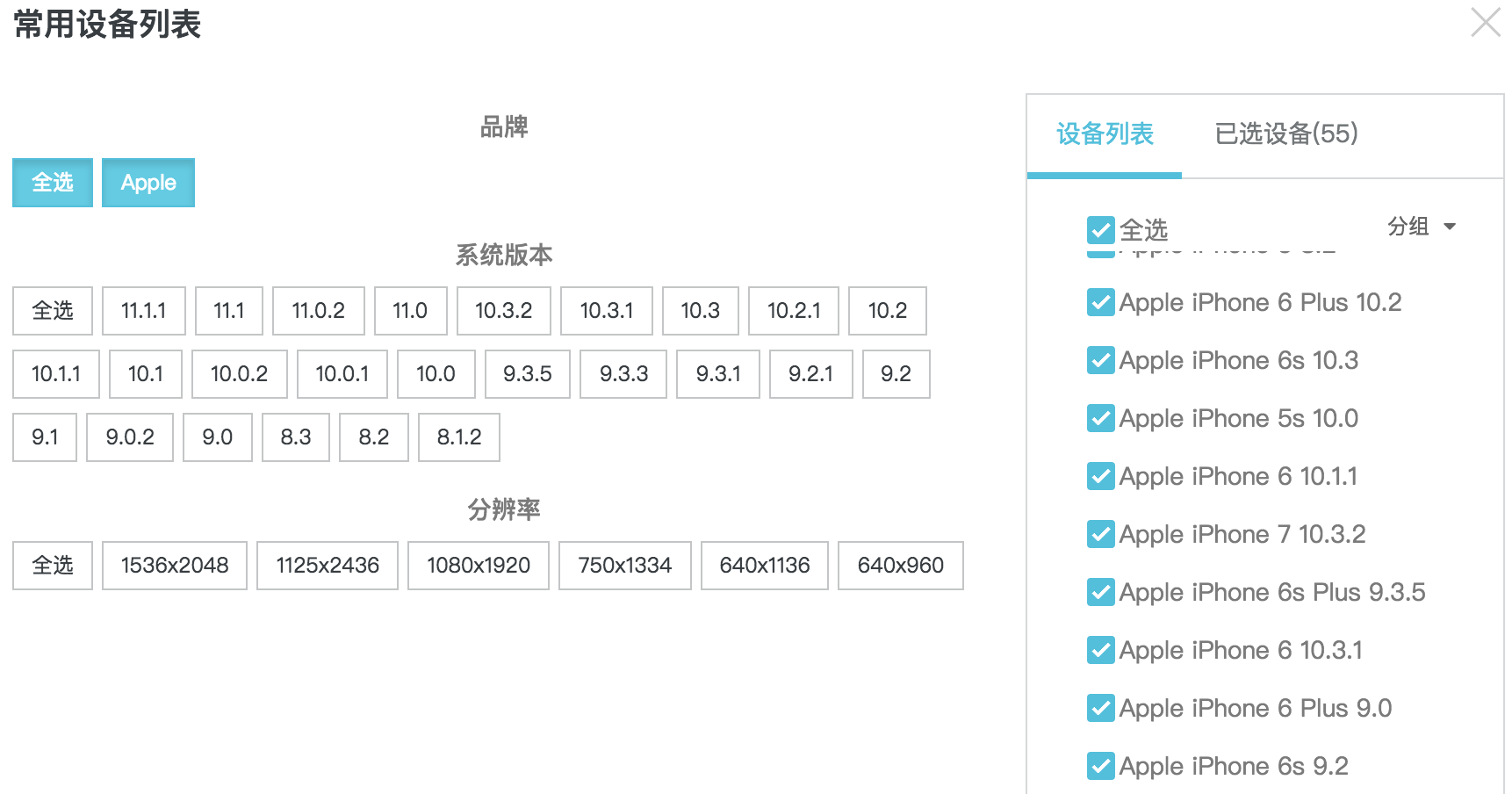Viewport: 1512px width, 794px height.
Task: Filter by system version 9.3.5
Action: [x=528, y=374]
